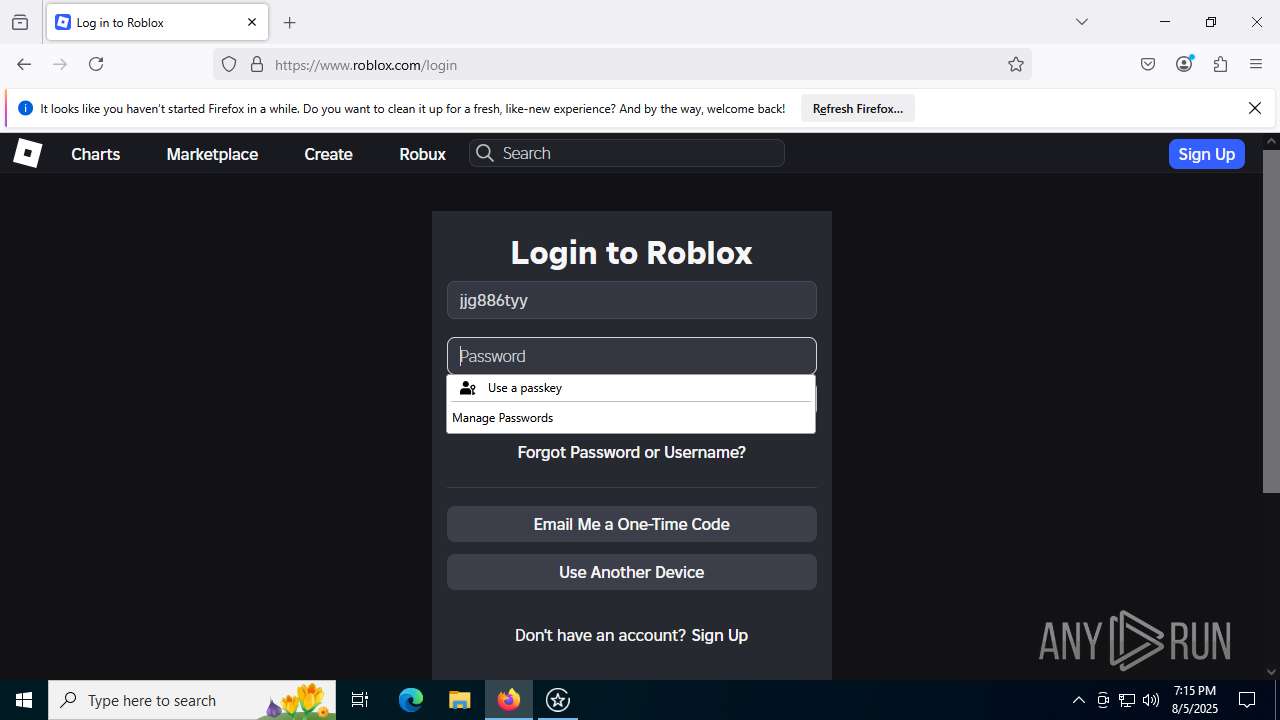
Task: Go forward one page
Action: (x=60, y=64)
